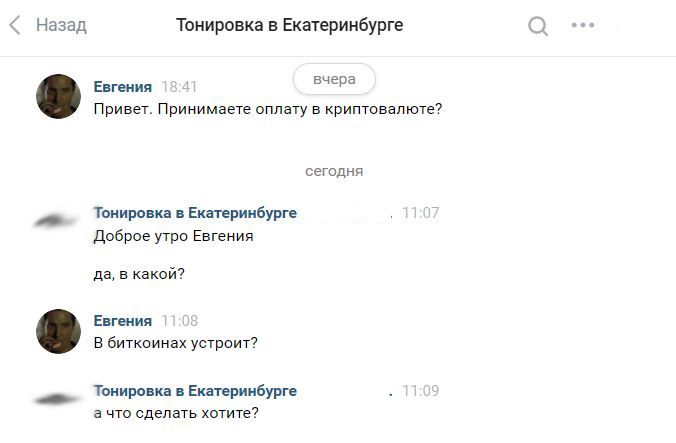Click the chat title Тонировка в Екатеринбурге

(x=290, y=25)
